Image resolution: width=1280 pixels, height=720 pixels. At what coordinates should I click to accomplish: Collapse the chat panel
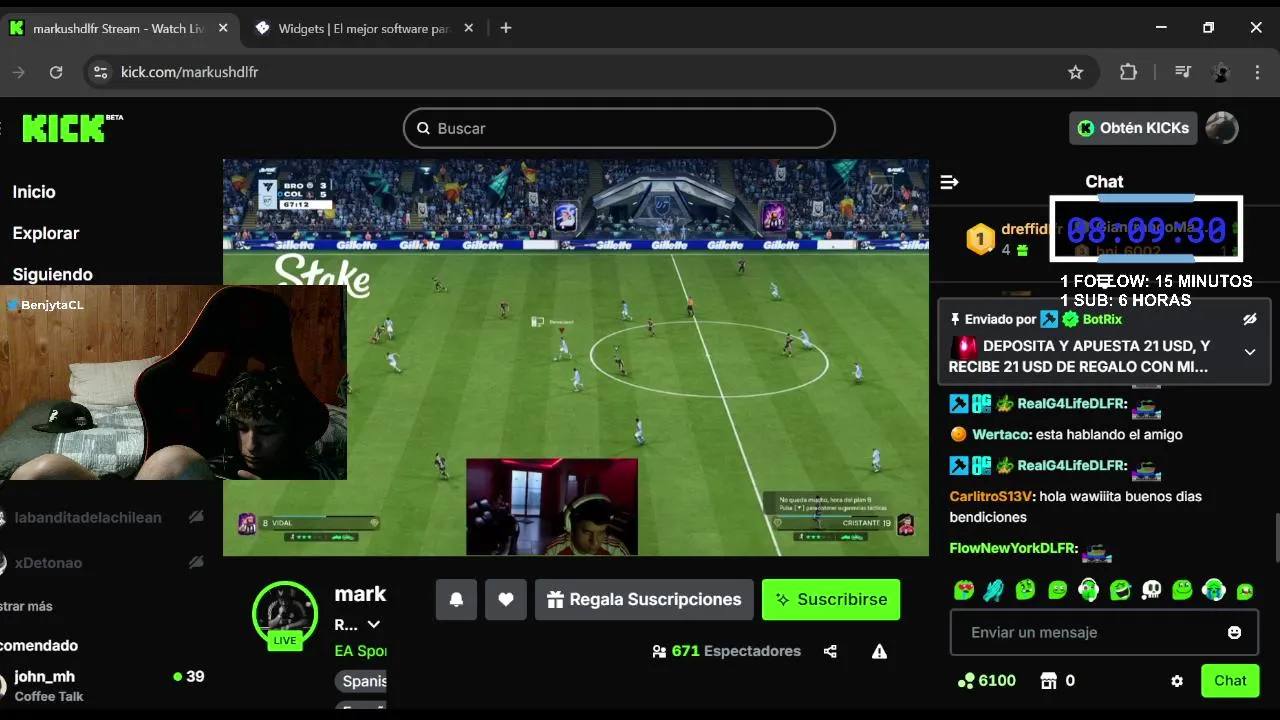click(x=950, y=182)
